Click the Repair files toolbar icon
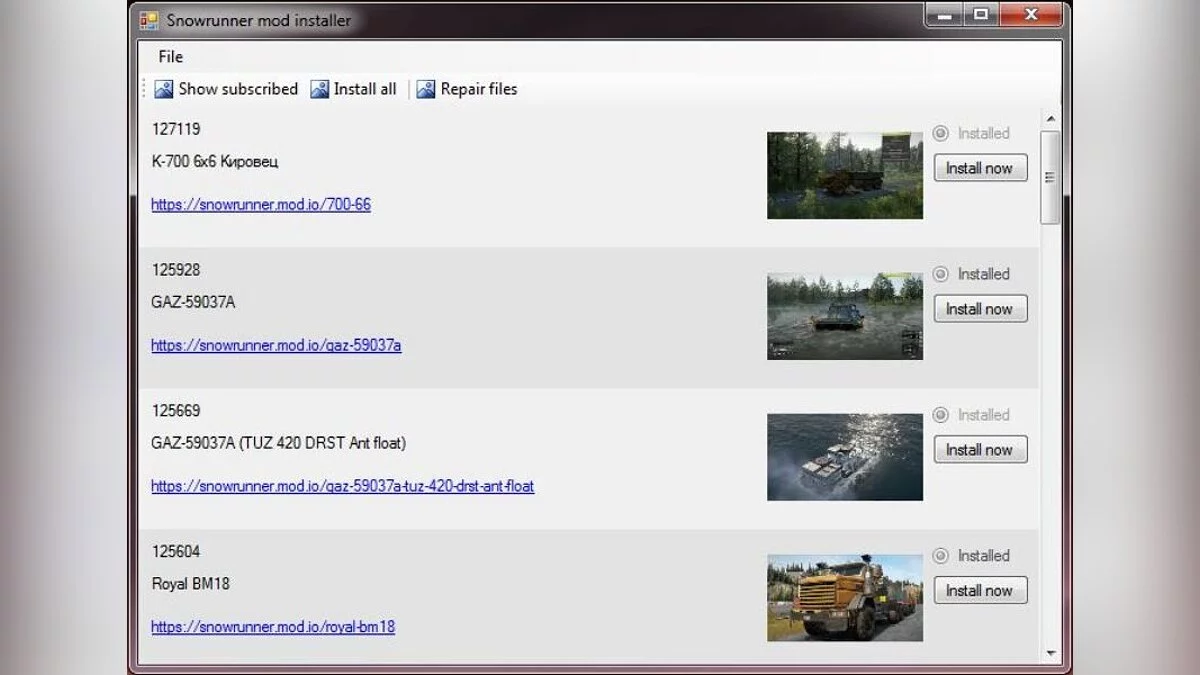 pyautogui.click(x=426, y=89)
